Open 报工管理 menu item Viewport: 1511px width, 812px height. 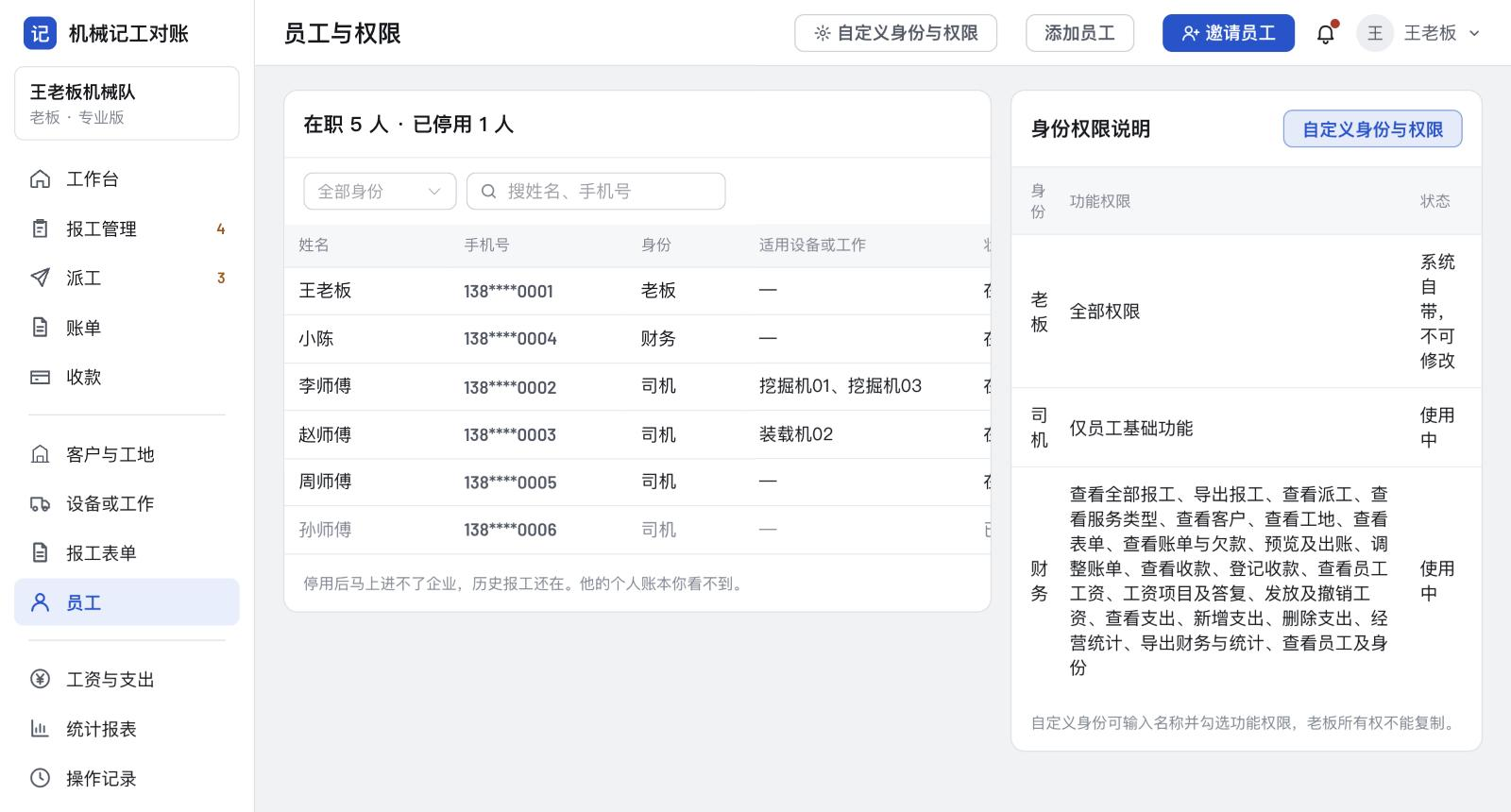[x=127, y=228]
